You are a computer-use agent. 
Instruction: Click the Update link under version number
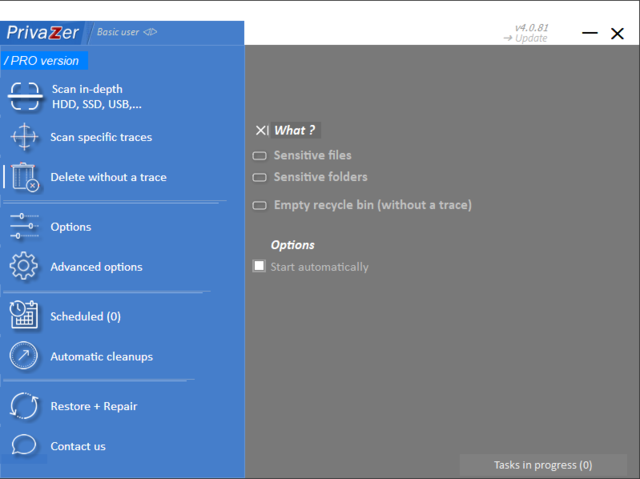tap(526, 38)
